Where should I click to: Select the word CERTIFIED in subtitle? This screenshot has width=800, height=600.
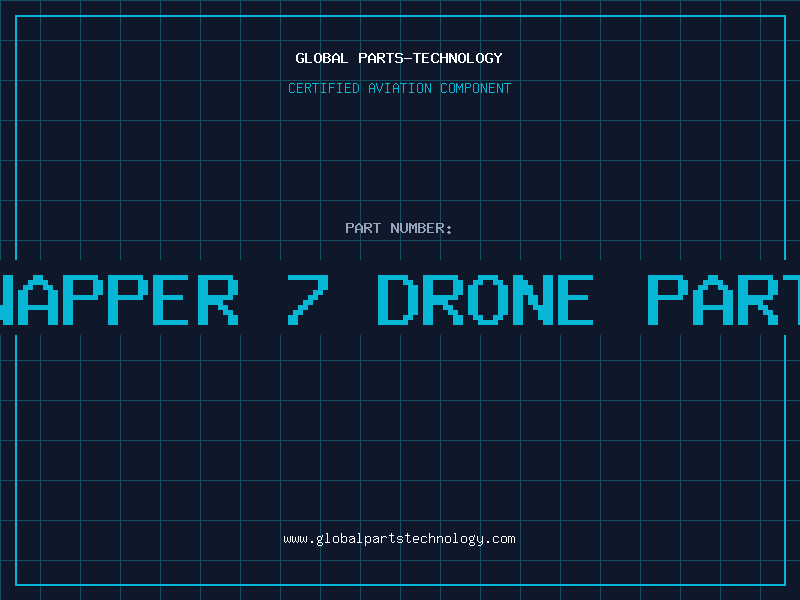coord(324,88)
